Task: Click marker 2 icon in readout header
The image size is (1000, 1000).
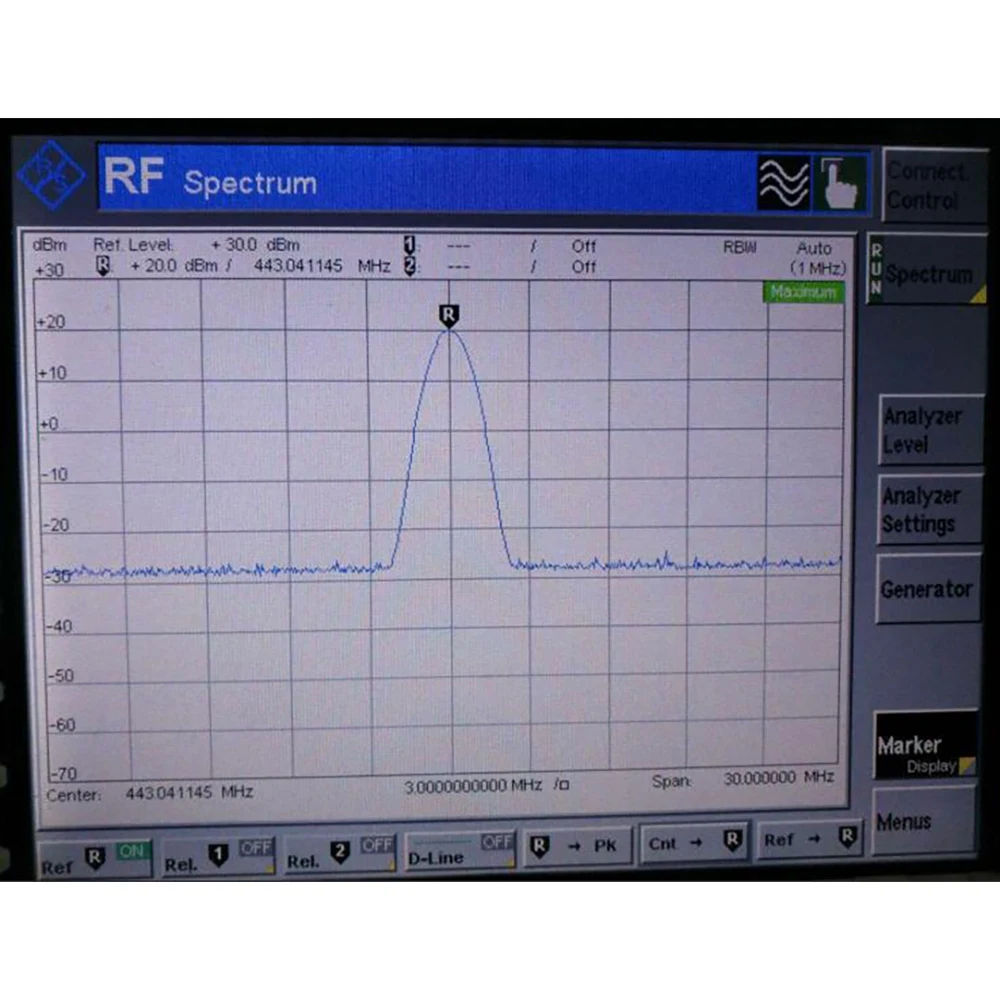Action: point(410,266)
